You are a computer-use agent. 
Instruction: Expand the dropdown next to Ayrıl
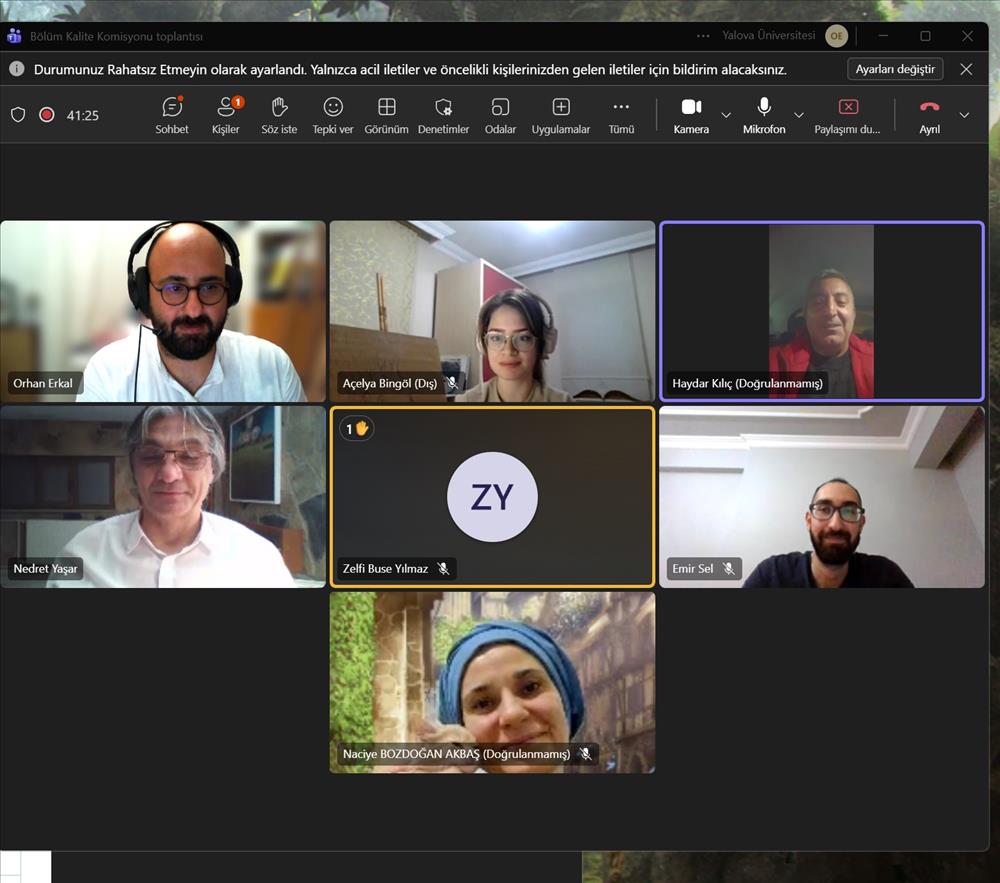point(964,115)
